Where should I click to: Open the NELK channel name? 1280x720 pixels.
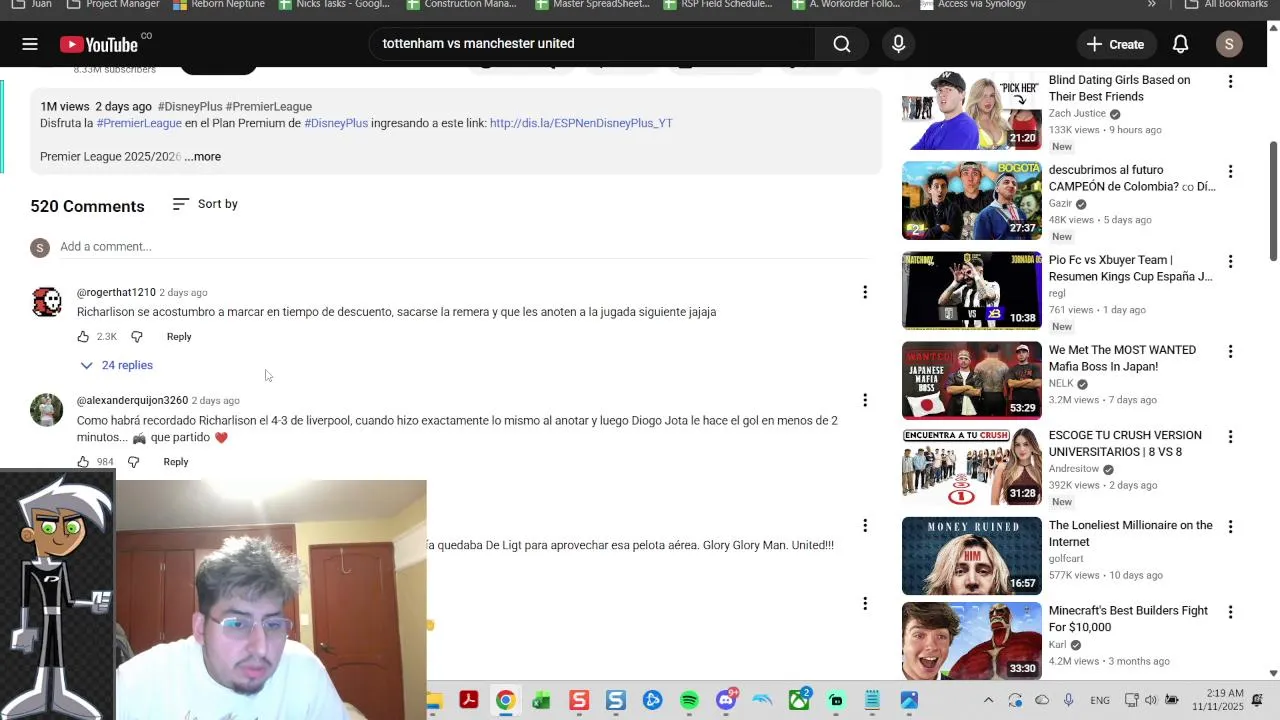click(x=1061, y=383)
